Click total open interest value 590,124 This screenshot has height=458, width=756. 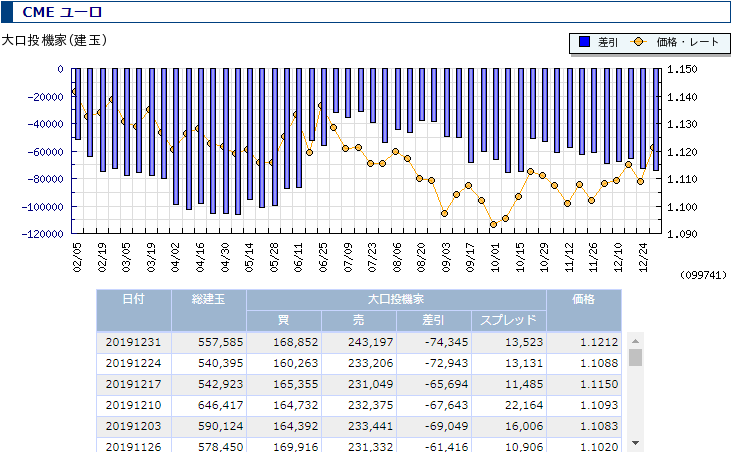point(220,427)
